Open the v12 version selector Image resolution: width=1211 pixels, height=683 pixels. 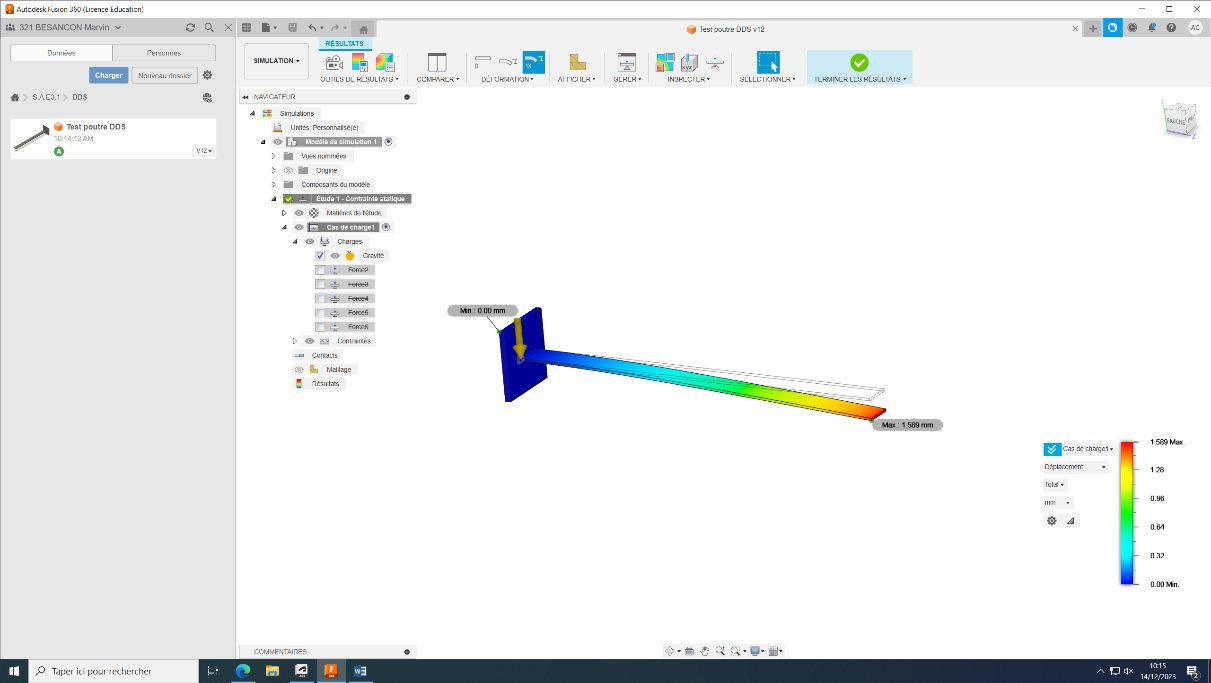(204, 151)
